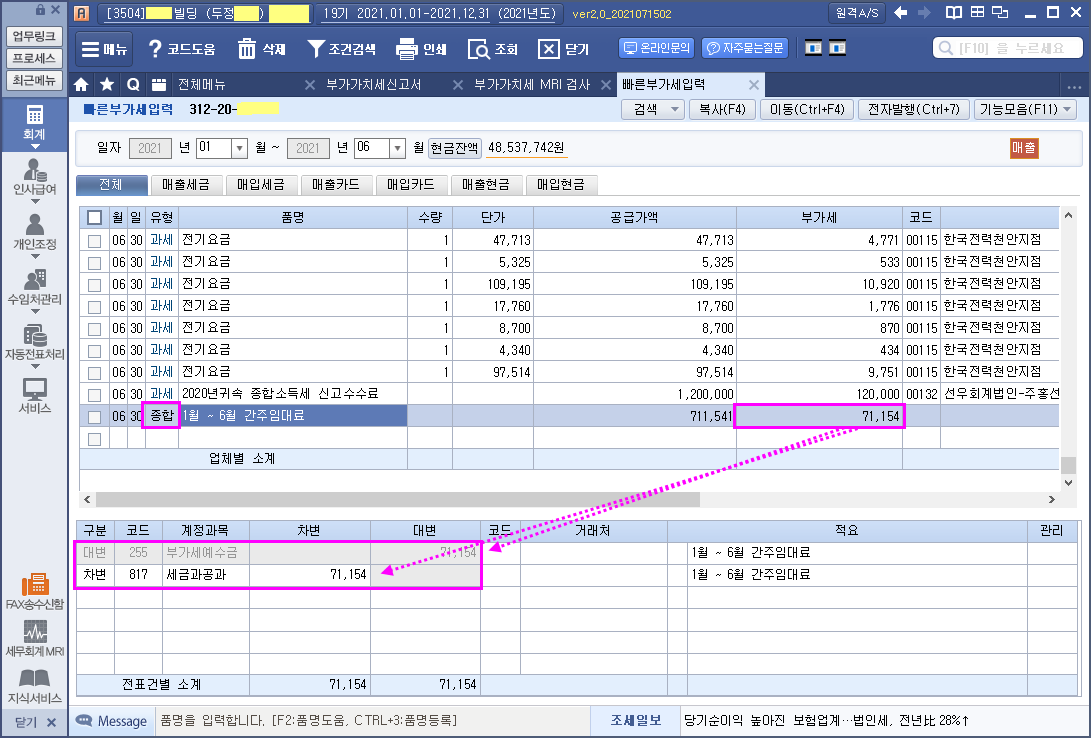Image resolution: width=1091 pixels, height=738 pixels.
Task: Open the 기능모음(F11) dropdown
Action: pos(1025,109)
